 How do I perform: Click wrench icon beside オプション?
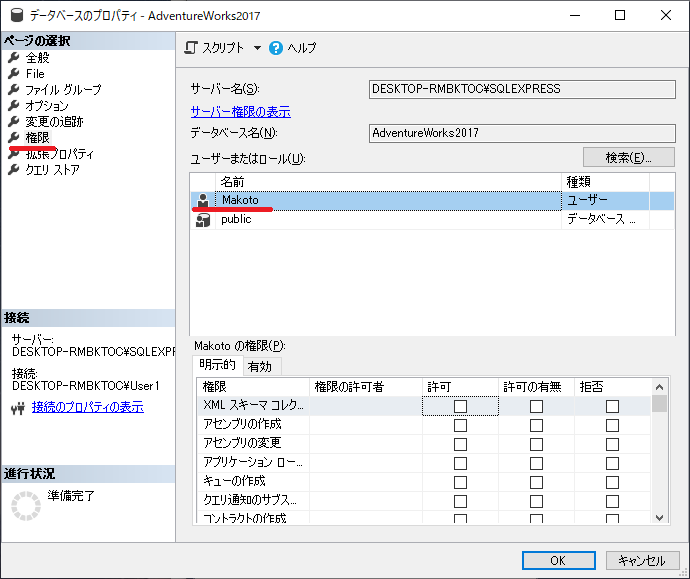(x=14, y=105)
